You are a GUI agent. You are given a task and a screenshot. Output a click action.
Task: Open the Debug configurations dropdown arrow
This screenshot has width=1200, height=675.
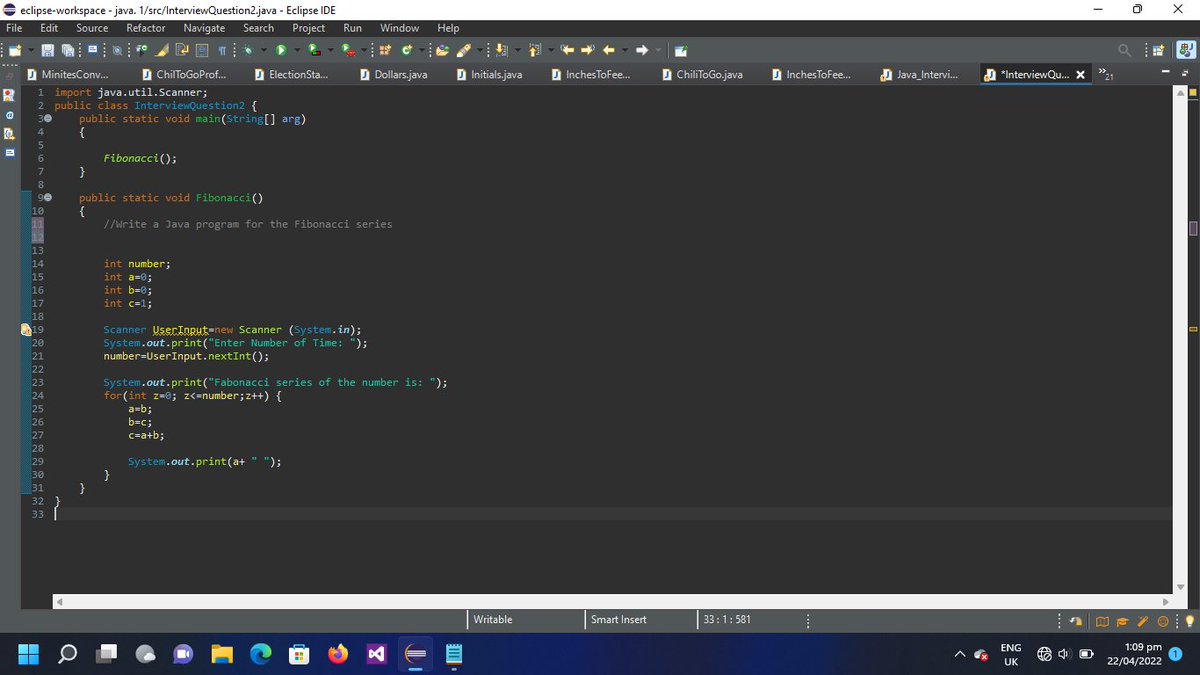pyautogui.click(x=263, y=50)
